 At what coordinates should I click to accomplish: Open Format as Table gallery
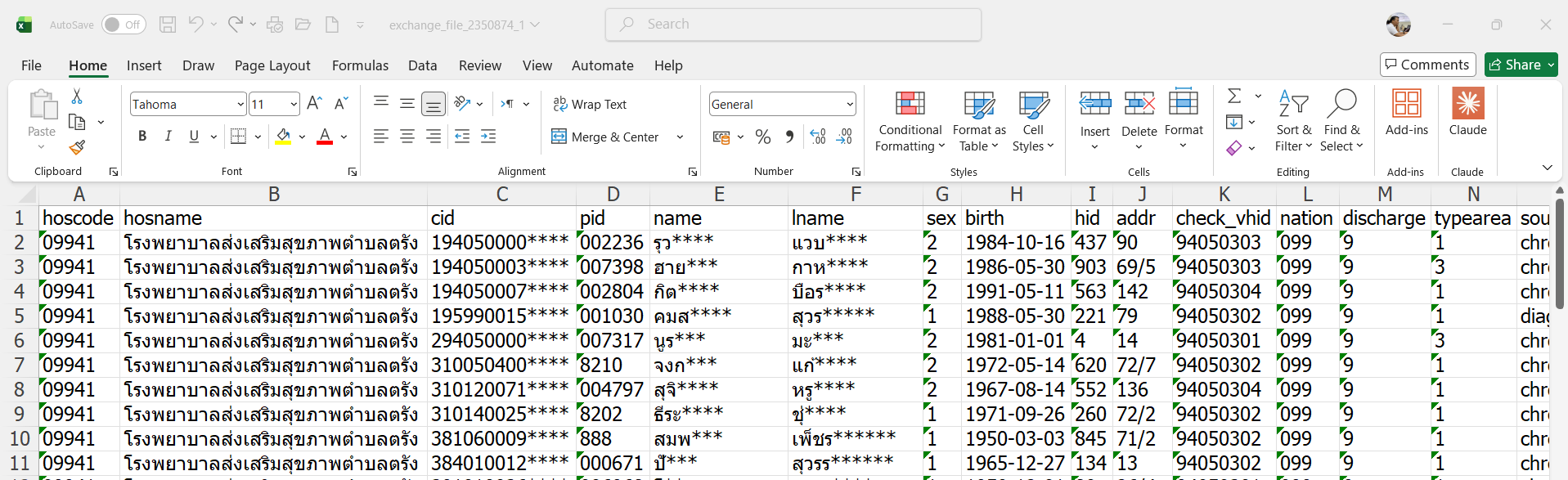point(978,121)
